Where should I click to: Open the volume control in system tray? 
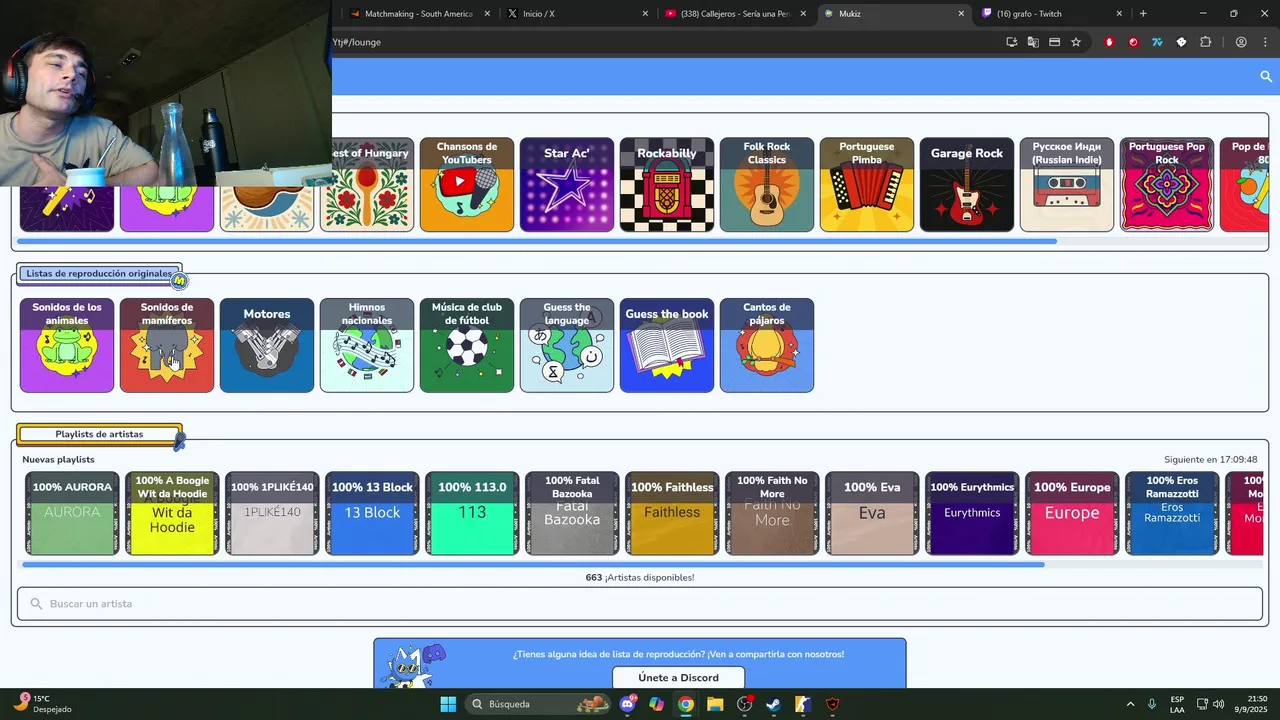point(1218,704)
